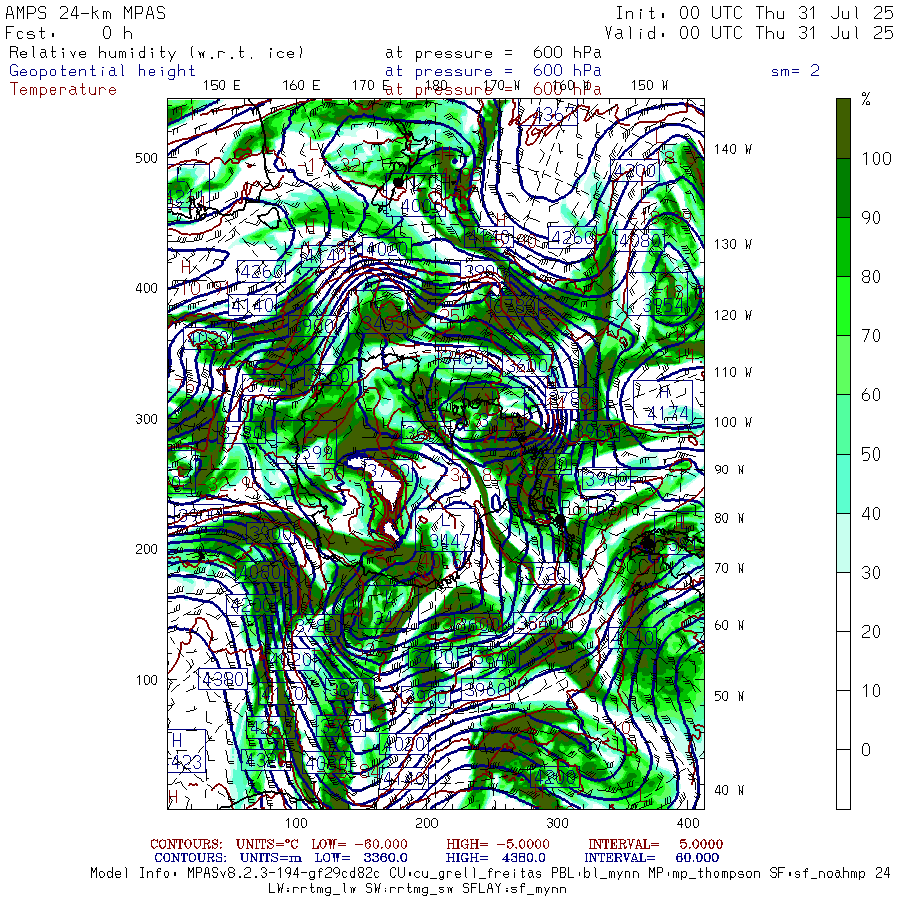Click the '70 W' longitude label

(729, 568)
